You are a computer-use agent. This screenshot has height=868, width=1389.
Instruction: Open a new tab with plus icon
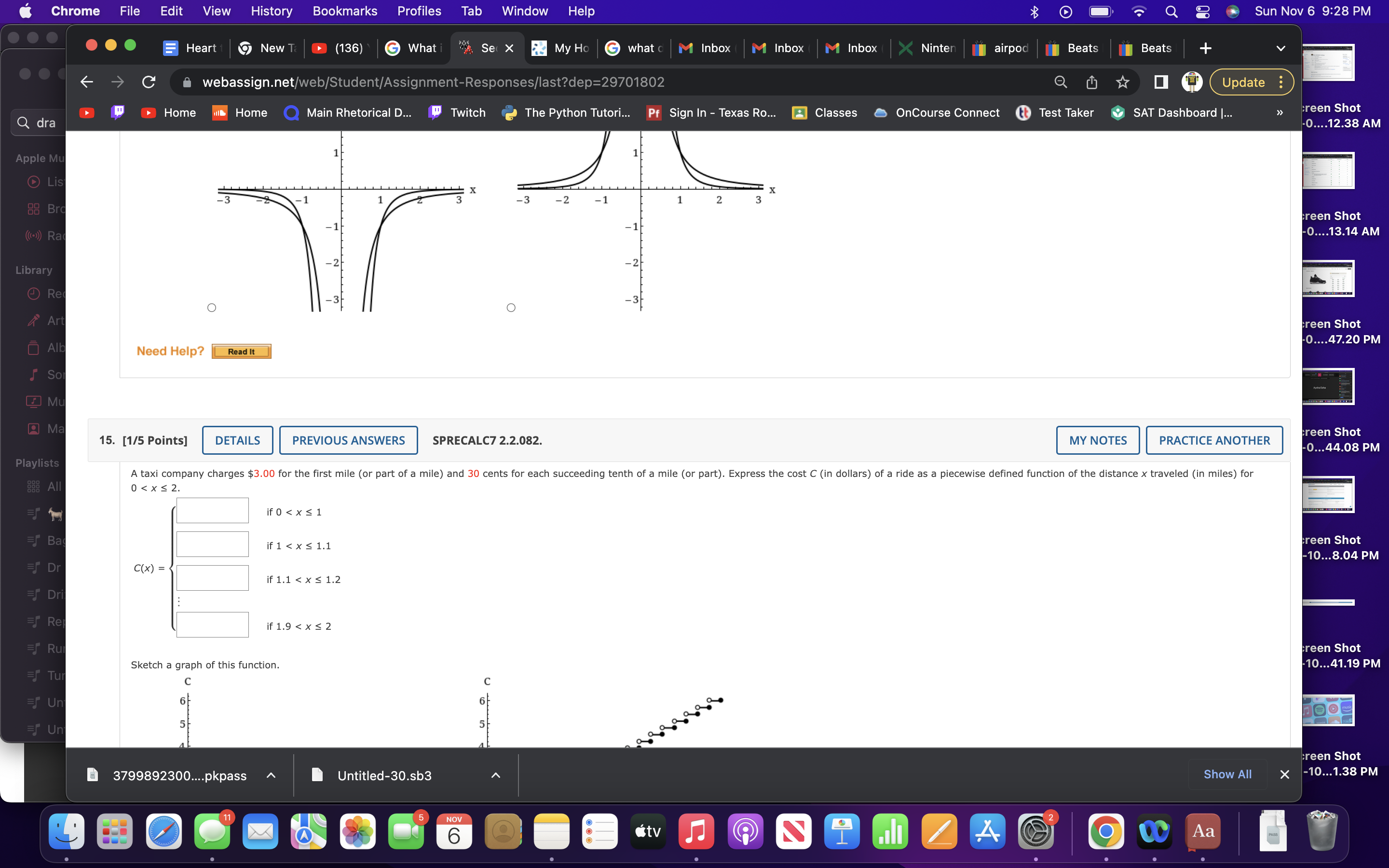tap(1205, 48)
